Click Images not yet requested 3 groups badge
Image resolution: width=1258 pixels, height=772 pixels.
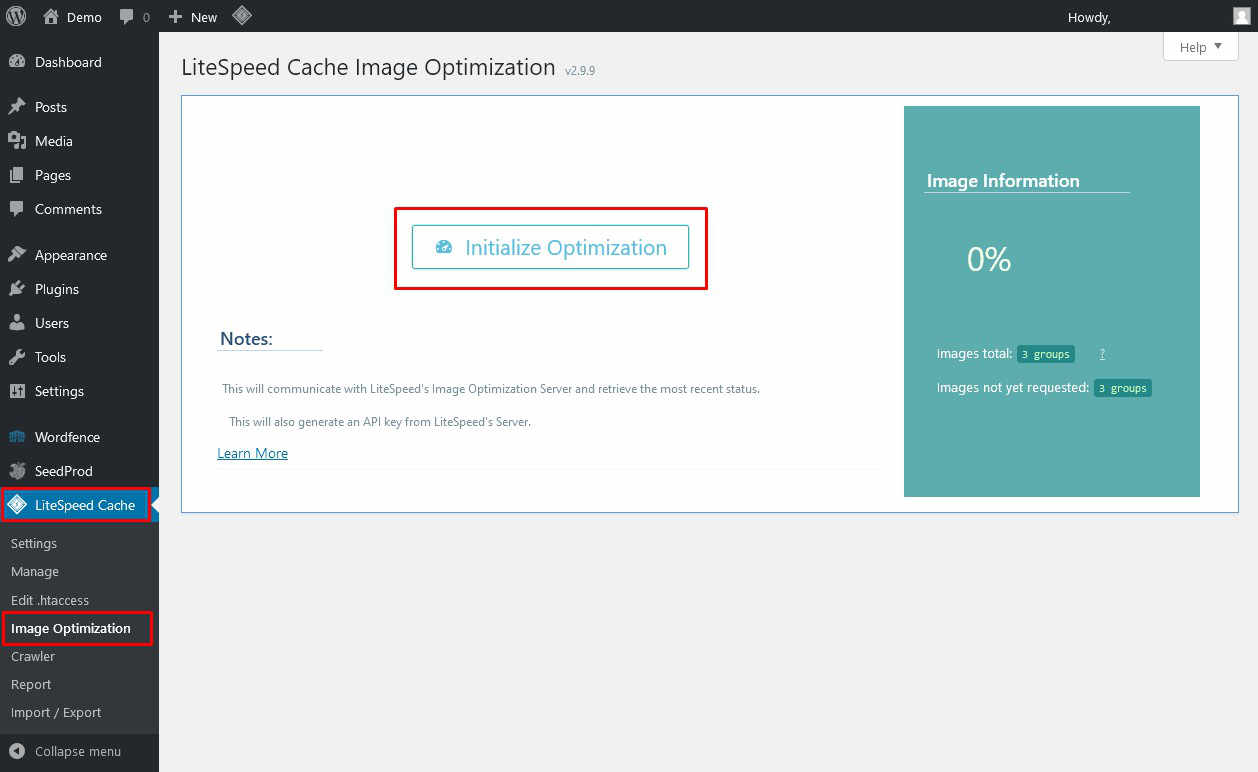point(1123,388)
